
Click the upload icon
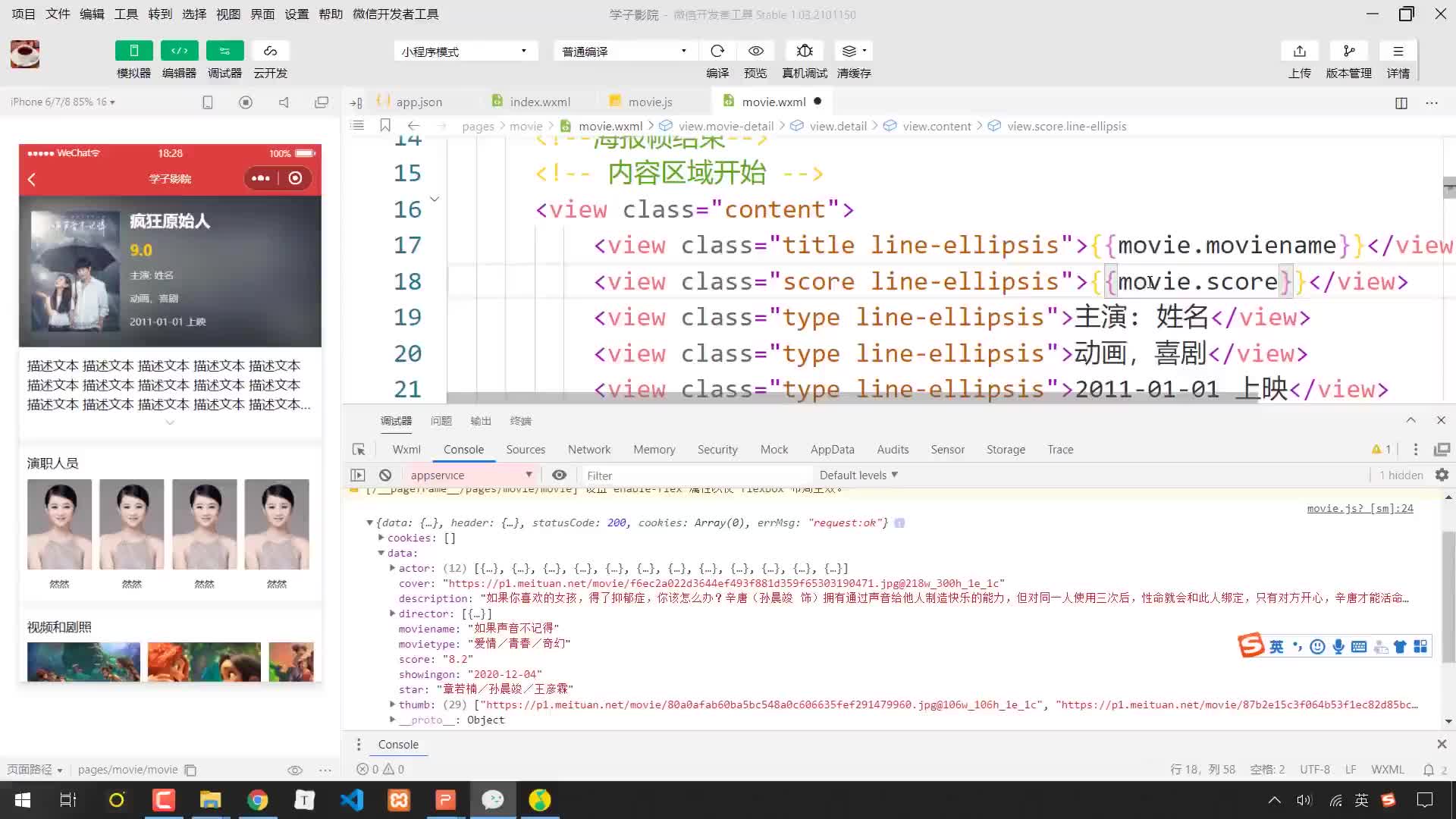(x=1299, y=51)
